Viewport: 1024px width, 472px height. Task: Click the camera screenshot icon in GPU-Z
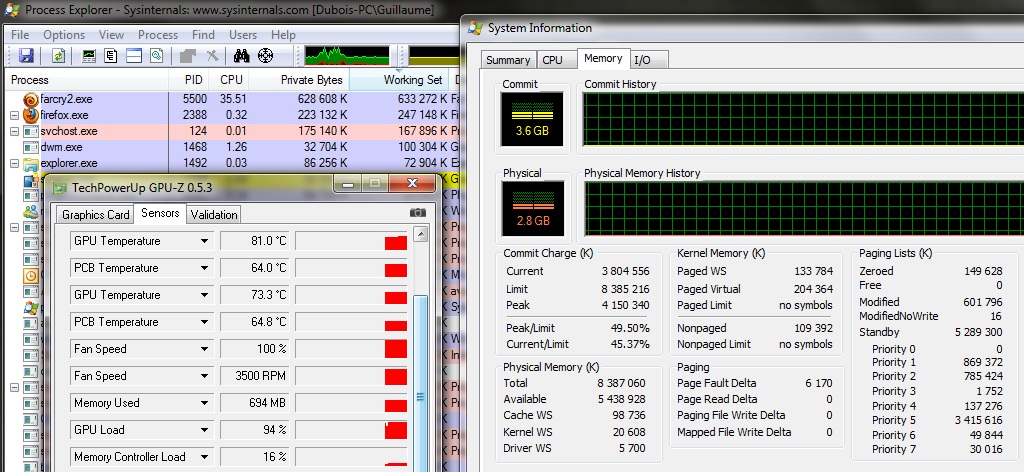pyautogui.click(x=418, y=213)
